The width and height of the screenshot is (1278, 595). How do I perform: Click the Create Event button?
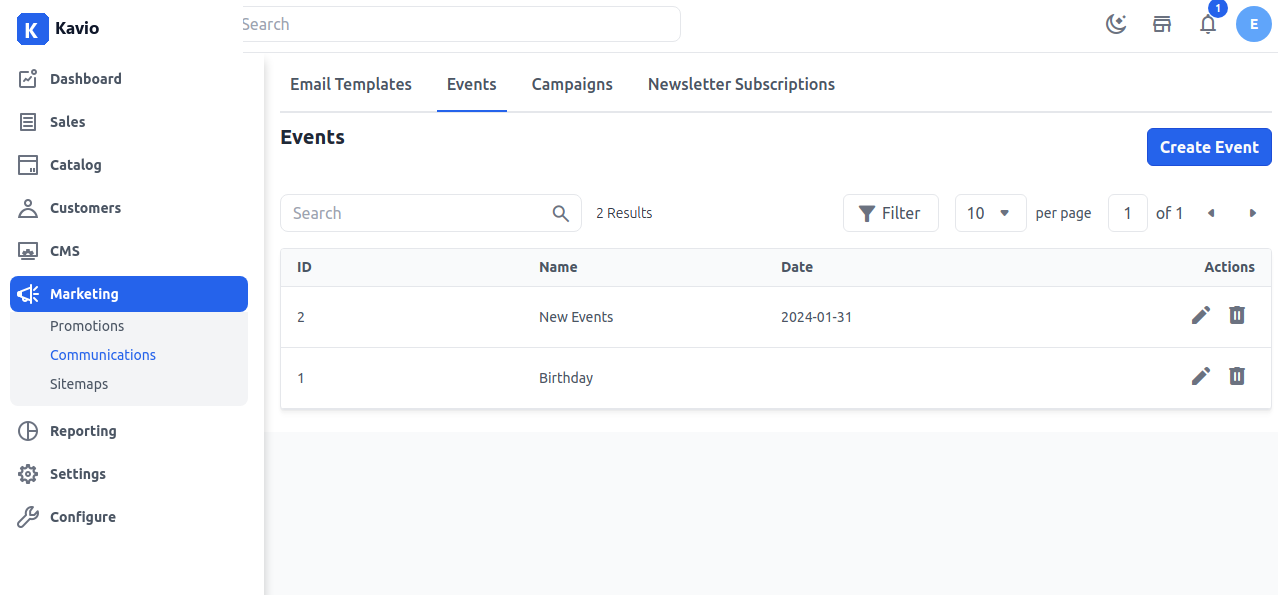[x=1209, y=147]
